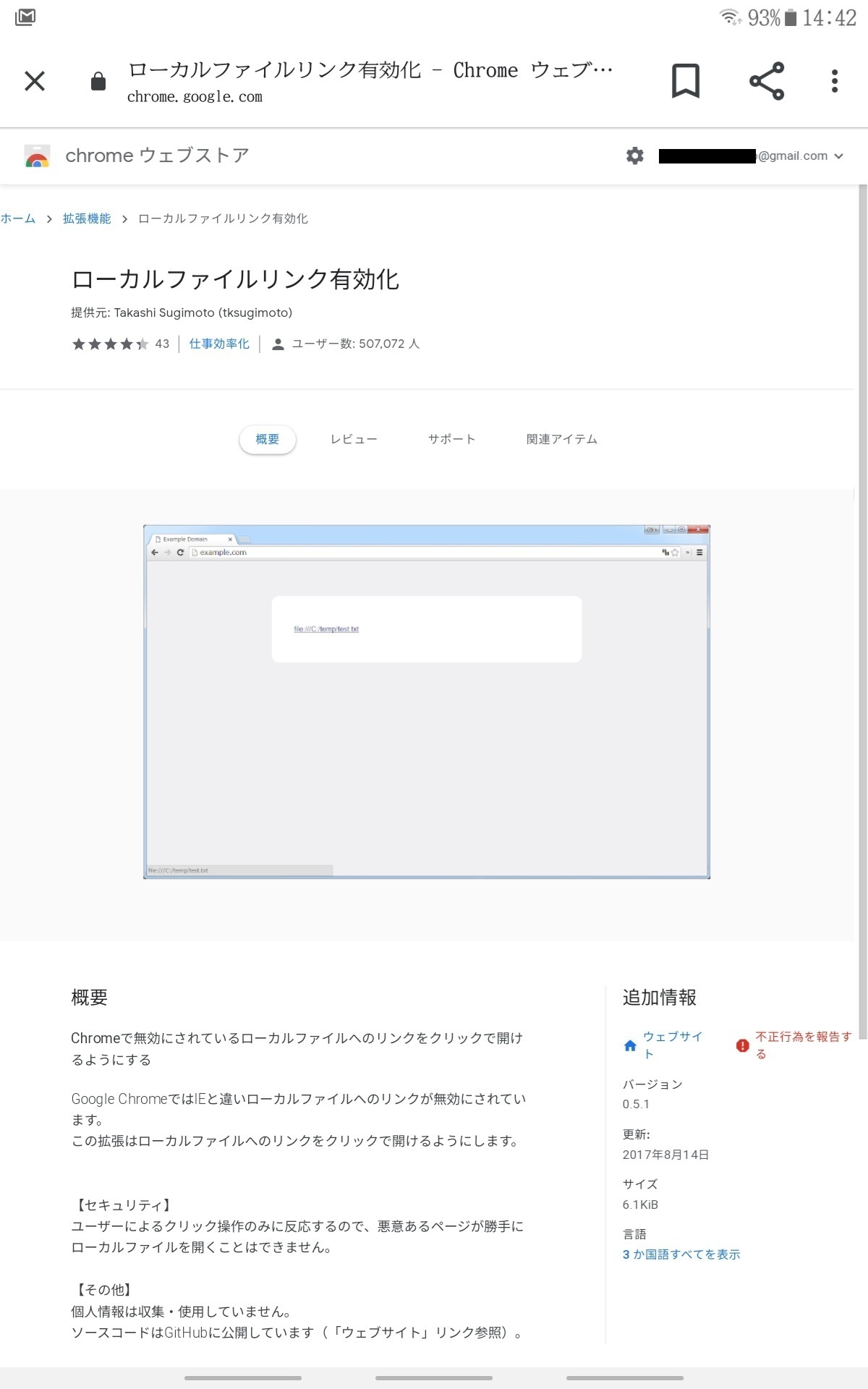Viewport: 868px width, 1389px height.
Task: Click 不正行為を報告する link
Action: coord(804,1045)
